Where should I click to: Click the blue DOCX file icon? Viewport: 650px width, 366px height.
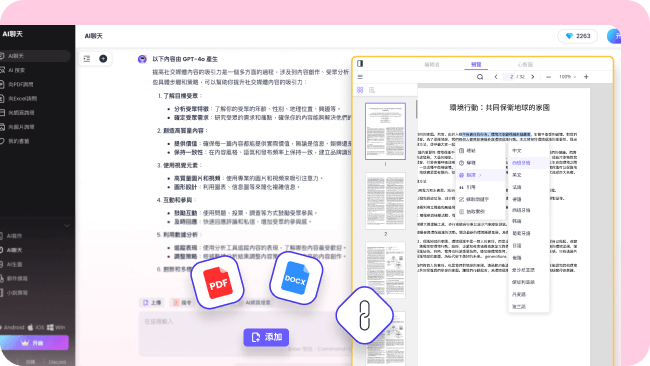tap(296, 279)
